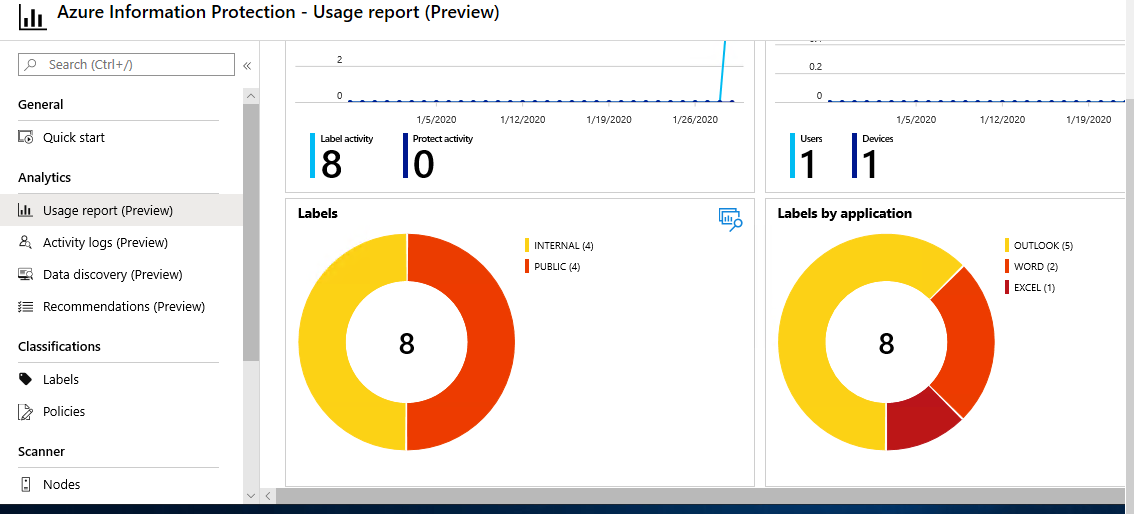
Task: Click the Devices count 1
Action: click(870, 163)
